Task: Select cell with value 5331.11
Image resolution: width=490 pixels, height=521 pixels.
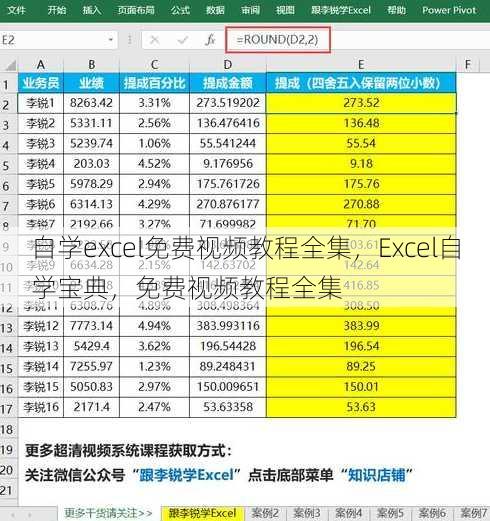Action: click(91, 123)
